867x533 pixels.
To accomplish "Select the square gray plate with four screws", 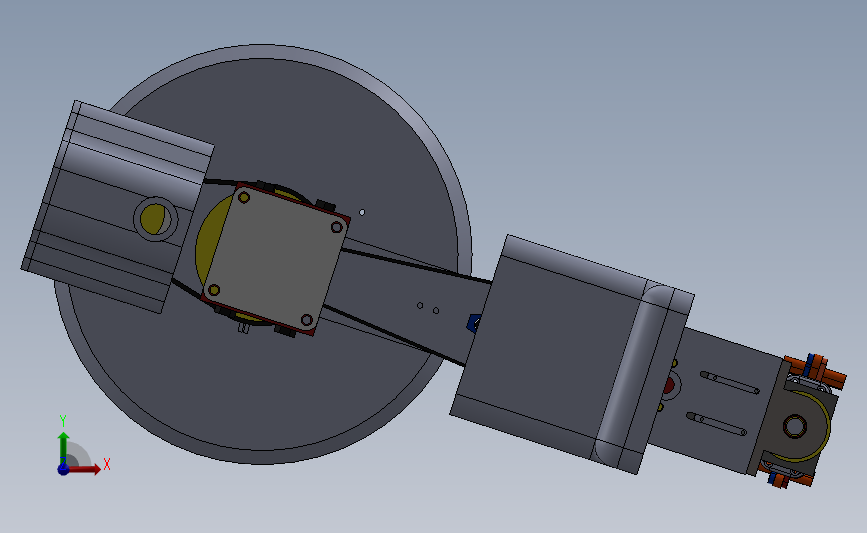I will pyautogui.click(x=276, y=259).
